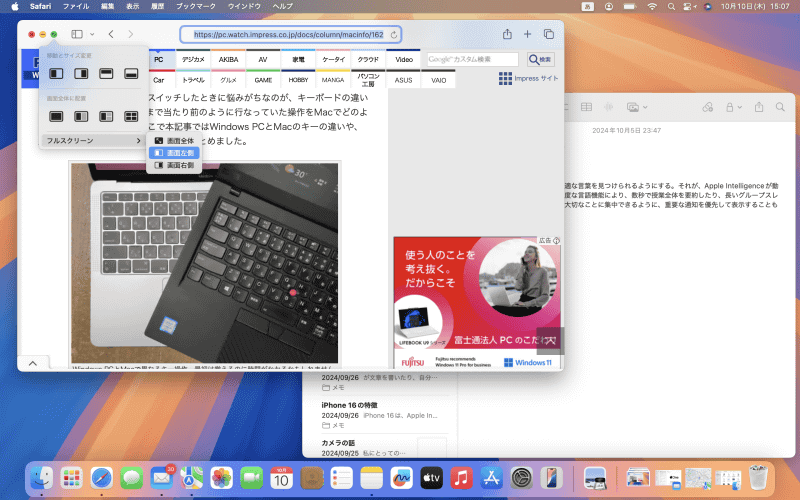
Task: Add a link in Notes toolbar
Action: 708,107
